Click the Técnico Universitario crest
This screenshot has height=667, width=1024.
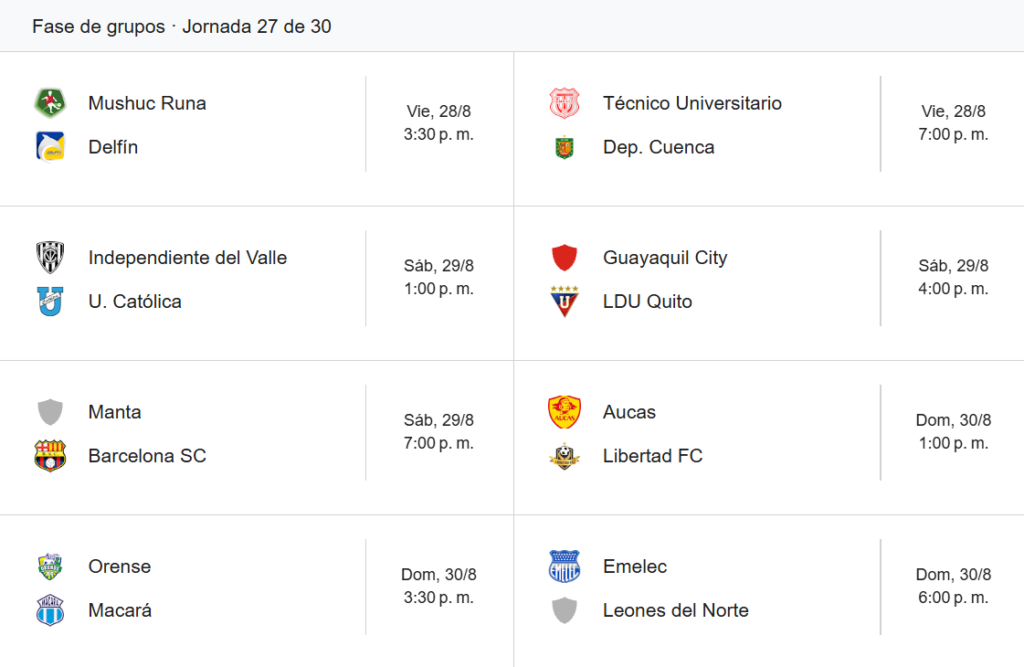pos(564,103)
